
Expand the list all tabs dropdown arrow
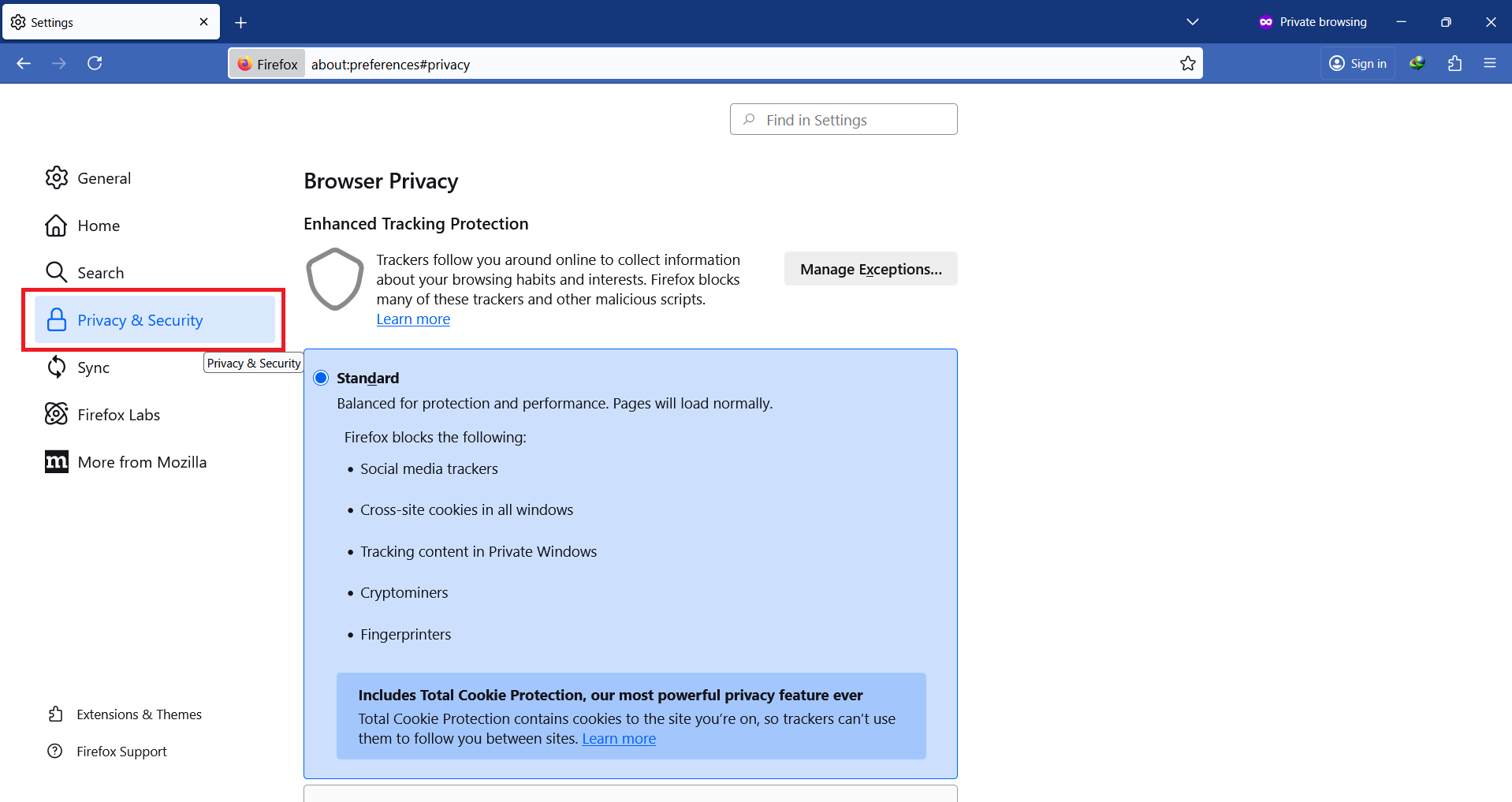1192,22
